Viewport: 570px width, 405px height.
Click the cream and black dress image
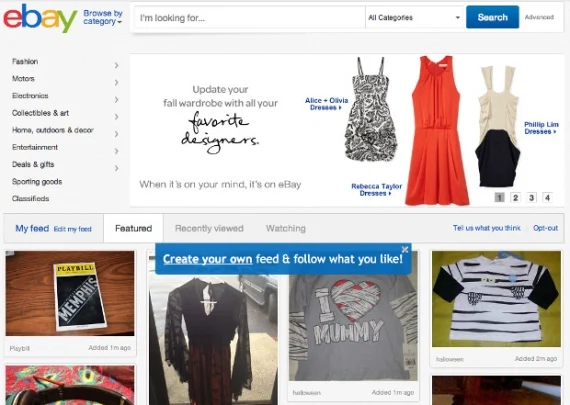[x=497, y=126]
